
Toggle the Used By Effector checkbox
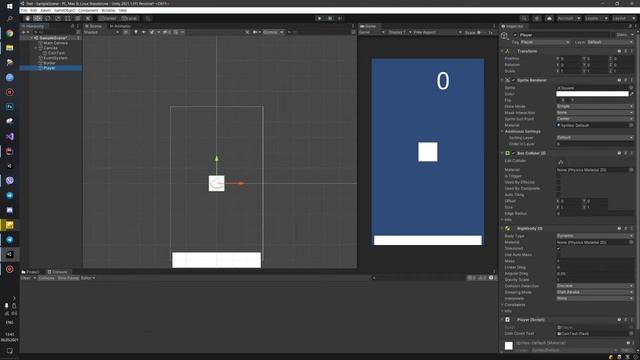(x=558, y=182)
